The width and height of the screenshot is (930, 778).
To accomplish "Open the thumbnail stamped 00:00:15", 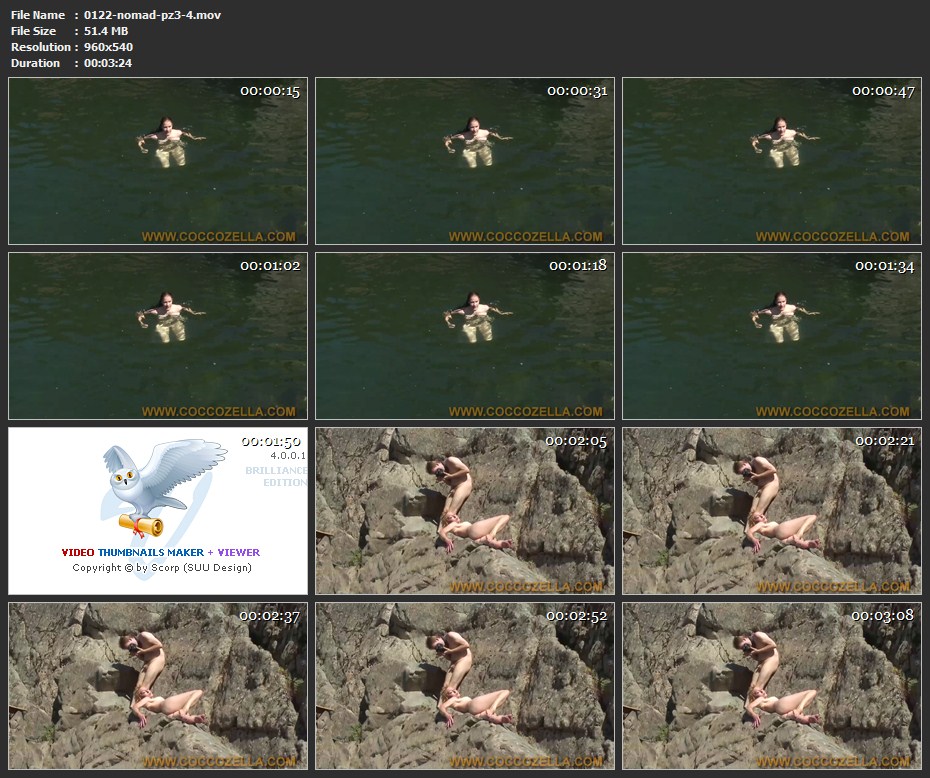I will (x=158, y=161).
